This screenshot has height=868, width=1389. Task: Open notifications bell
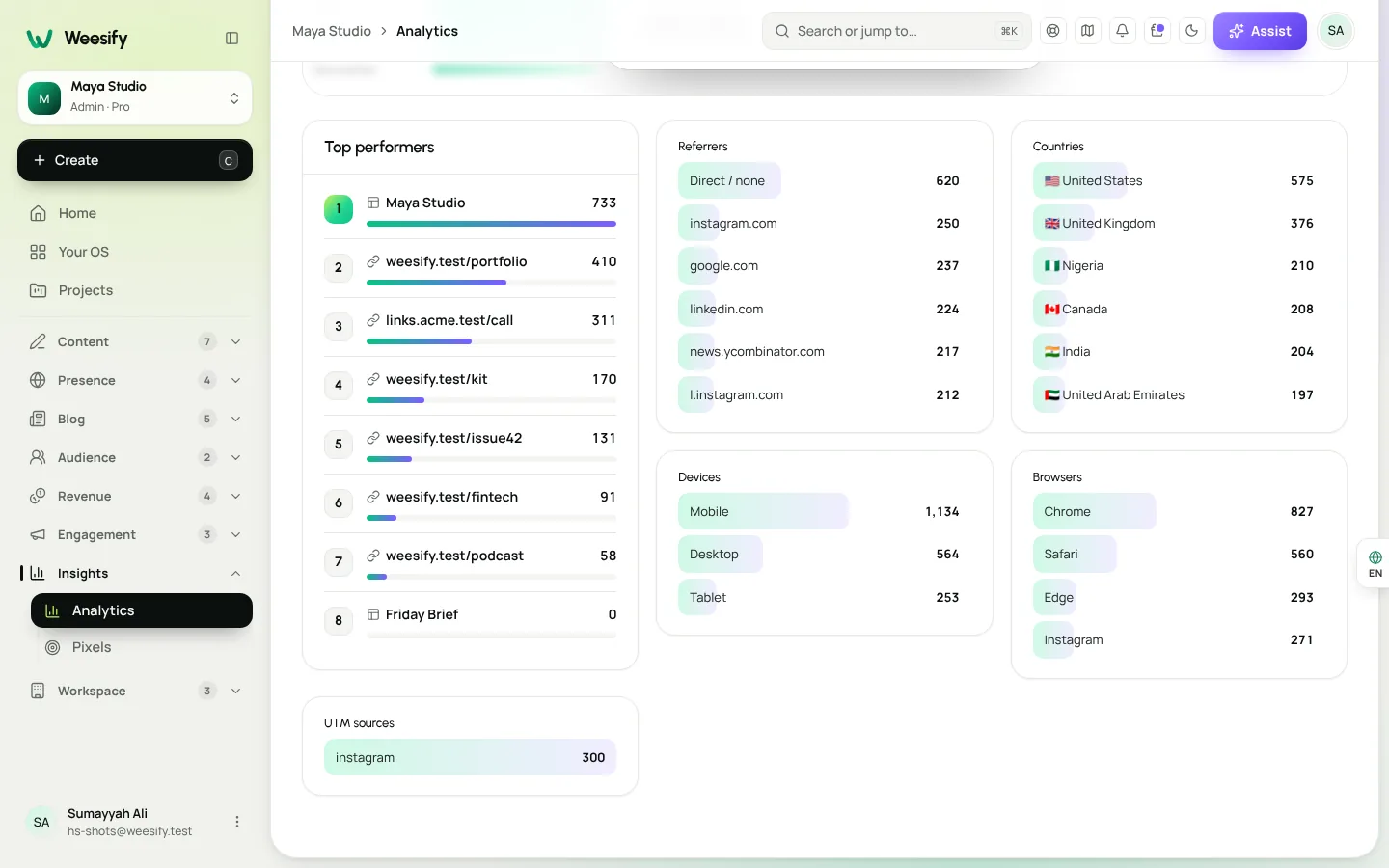(x=1122, y=31)
